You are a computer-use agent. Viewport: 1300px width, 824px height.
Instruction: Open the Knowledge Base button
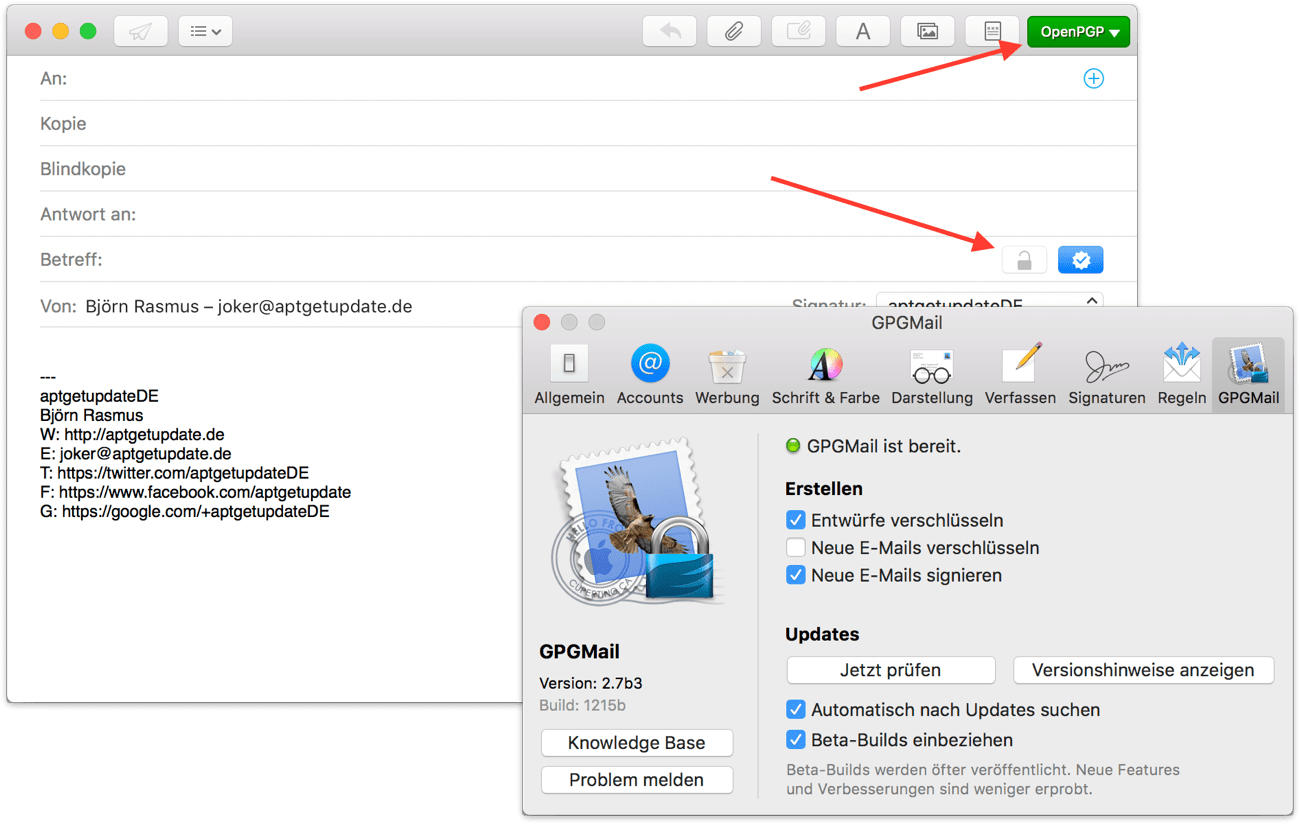(x=637, y=743)
